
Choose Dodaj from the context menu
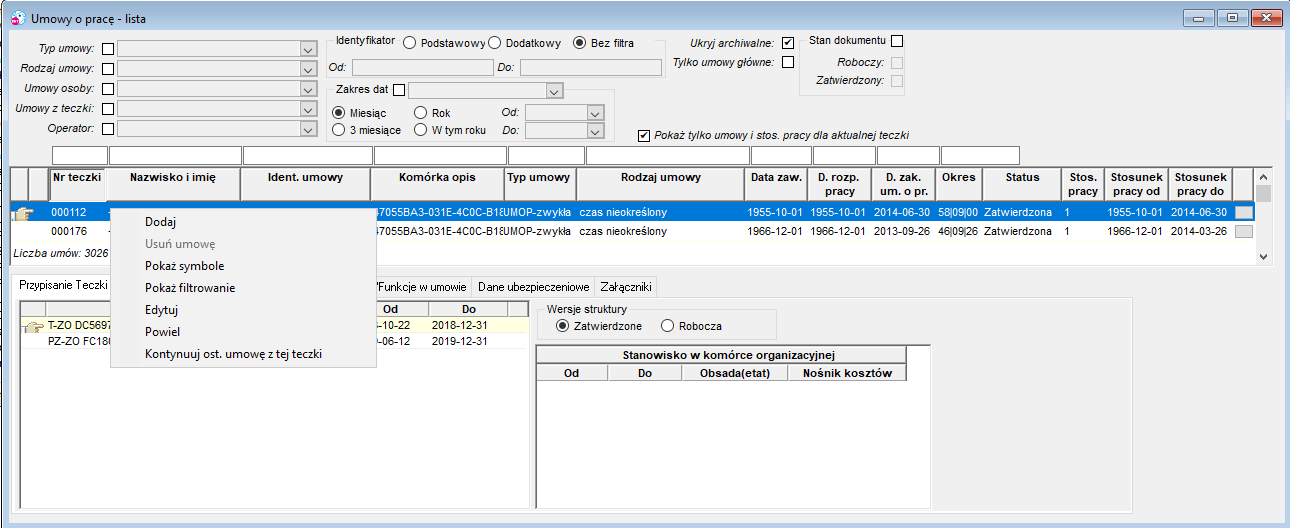(x=243, y=222)
